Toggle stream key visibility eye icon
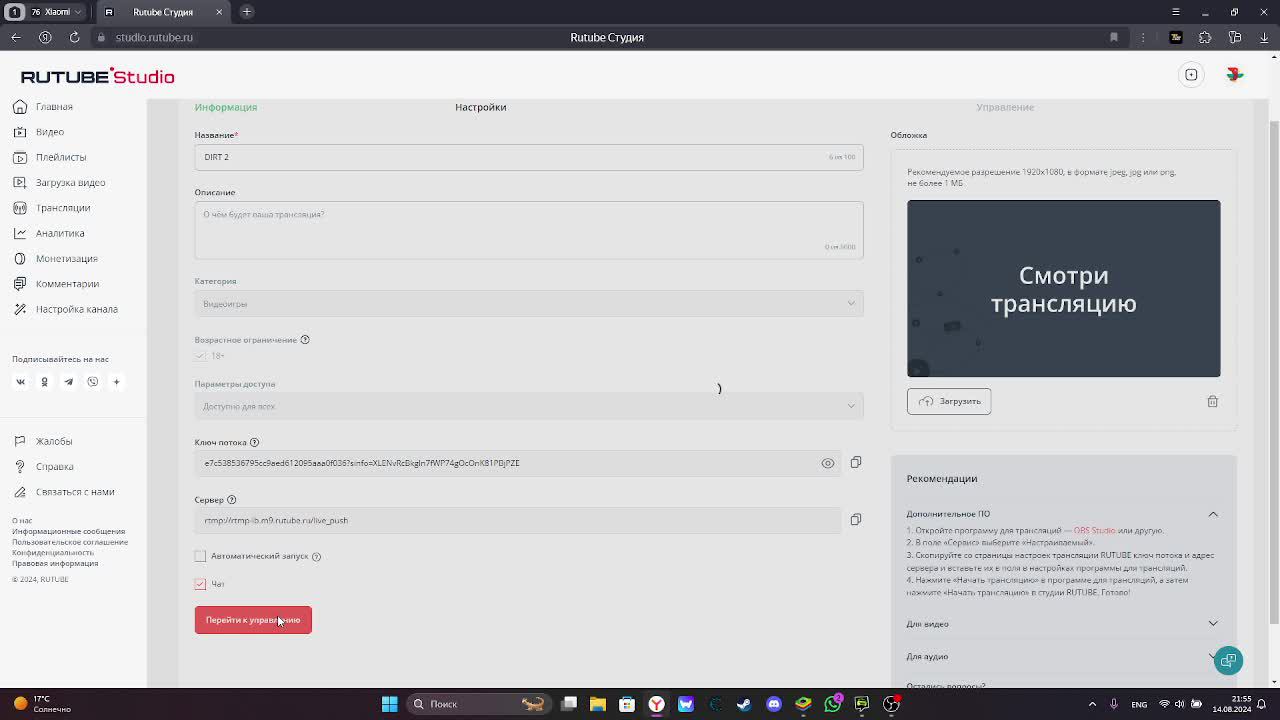This screenshot has height=720, width=1280. click(828, 463)
